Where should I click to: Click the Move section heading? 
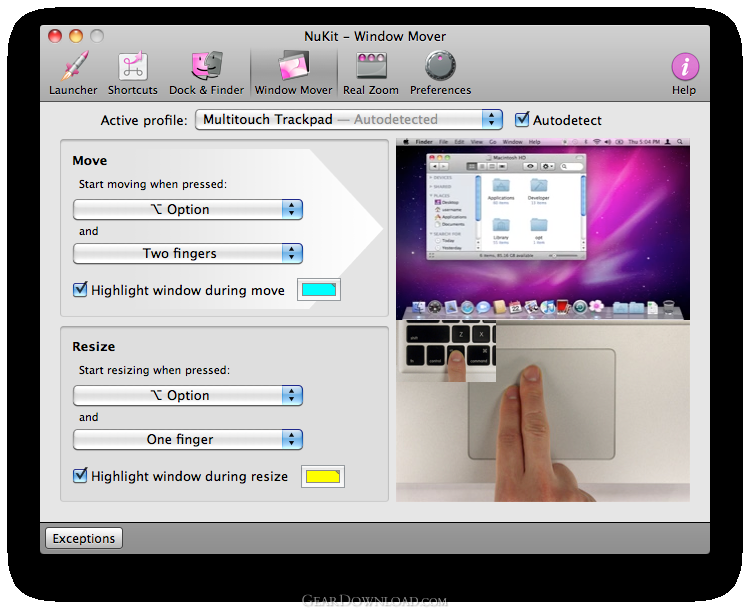click(x=90, y=161)
